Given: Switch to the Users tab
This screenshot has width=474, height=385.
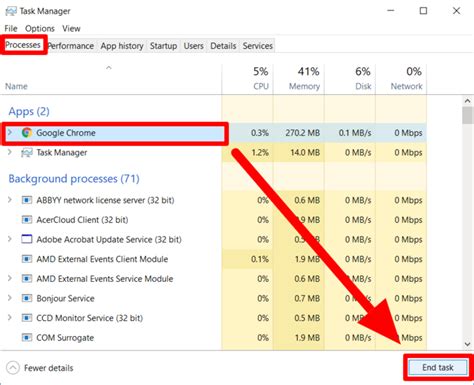Looking at the screenshot, I should point(193,46).
